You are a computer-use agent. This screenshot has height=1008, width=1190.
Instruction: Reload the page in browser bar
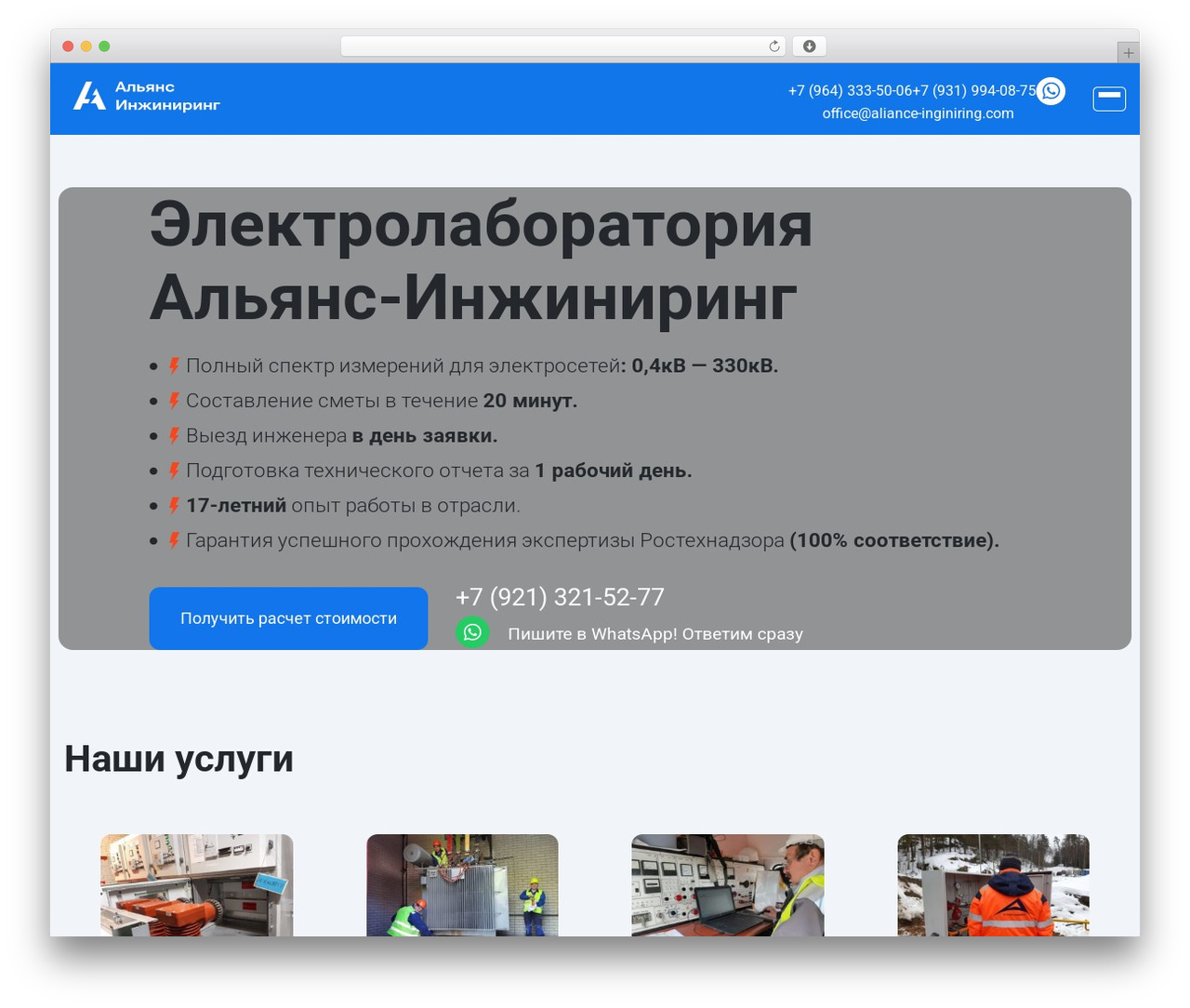pos(774,46)
